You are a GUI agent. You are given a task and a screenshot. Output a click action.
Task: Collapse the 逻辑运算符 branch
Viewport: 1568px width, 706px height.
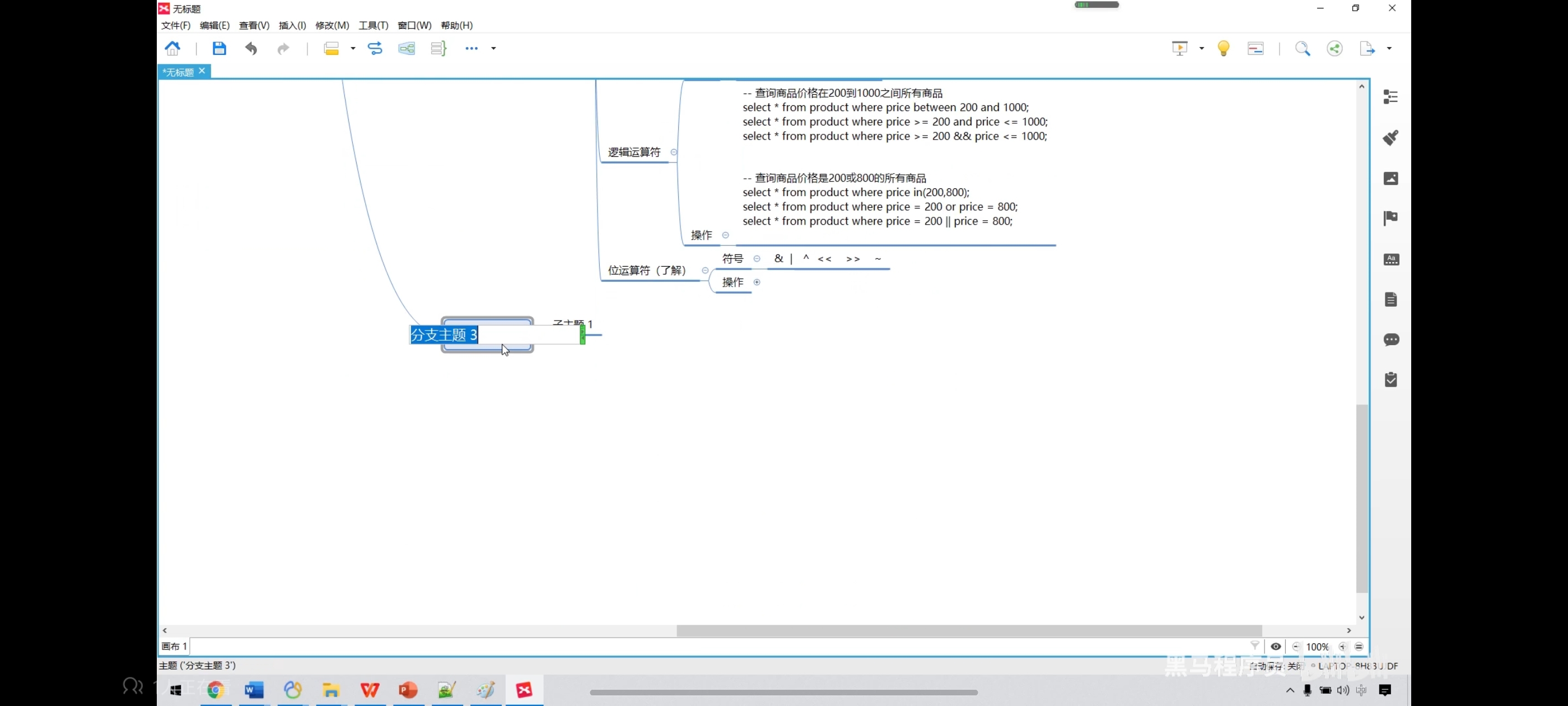pos(673,152)
